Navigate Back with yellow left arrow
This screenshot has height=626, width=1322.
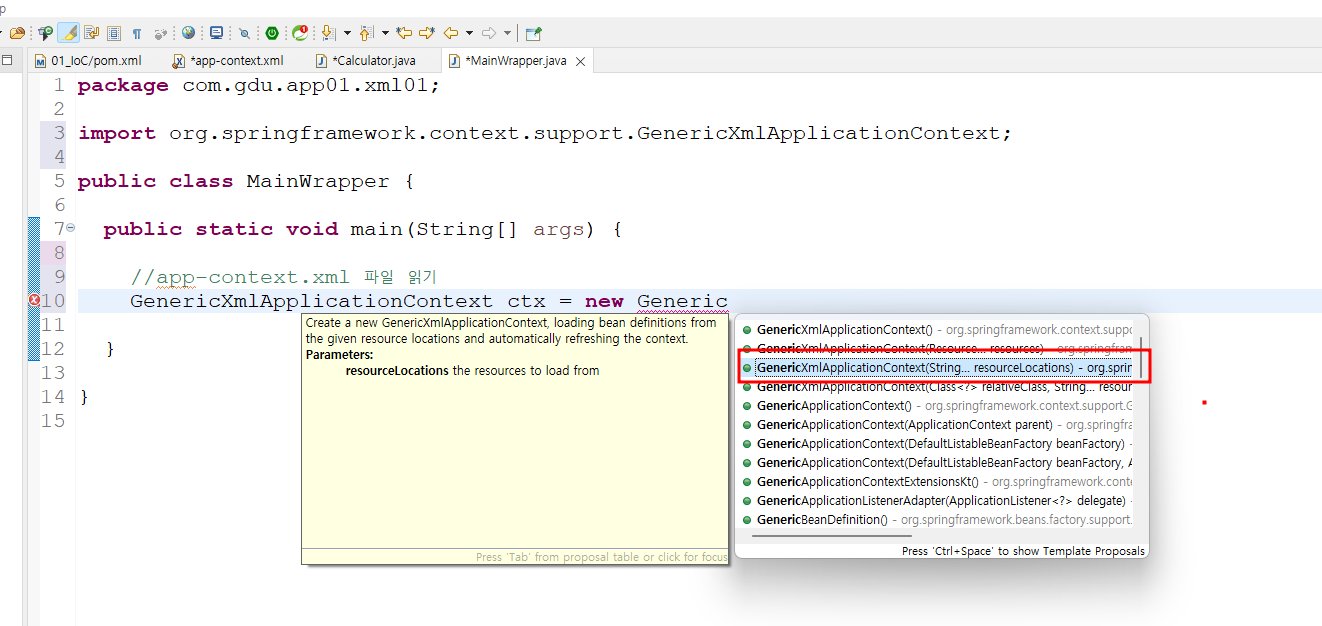[451, 33]
